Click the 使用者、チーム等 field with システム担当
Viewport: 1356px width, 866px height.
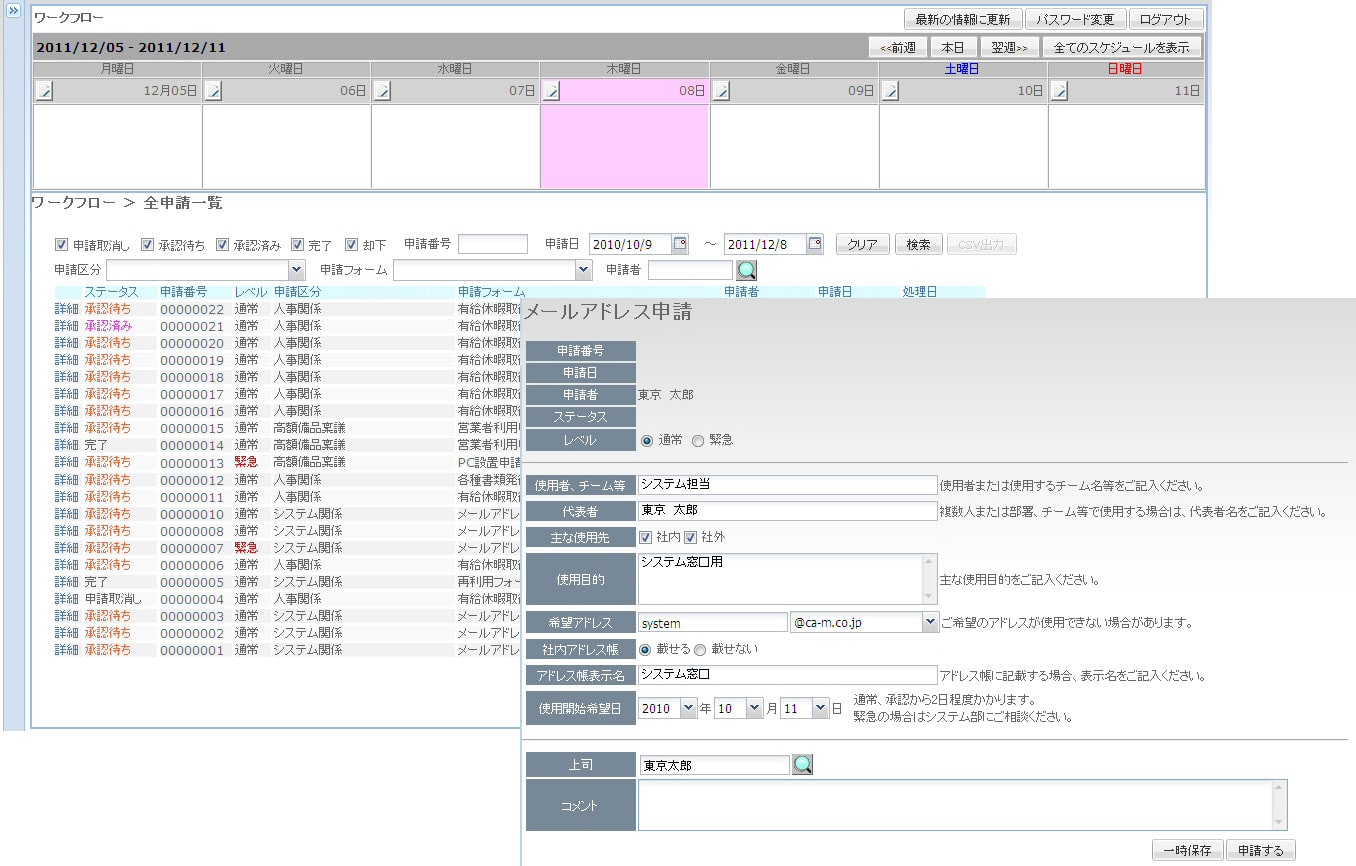pyautogui.click(x=787, y=485)
